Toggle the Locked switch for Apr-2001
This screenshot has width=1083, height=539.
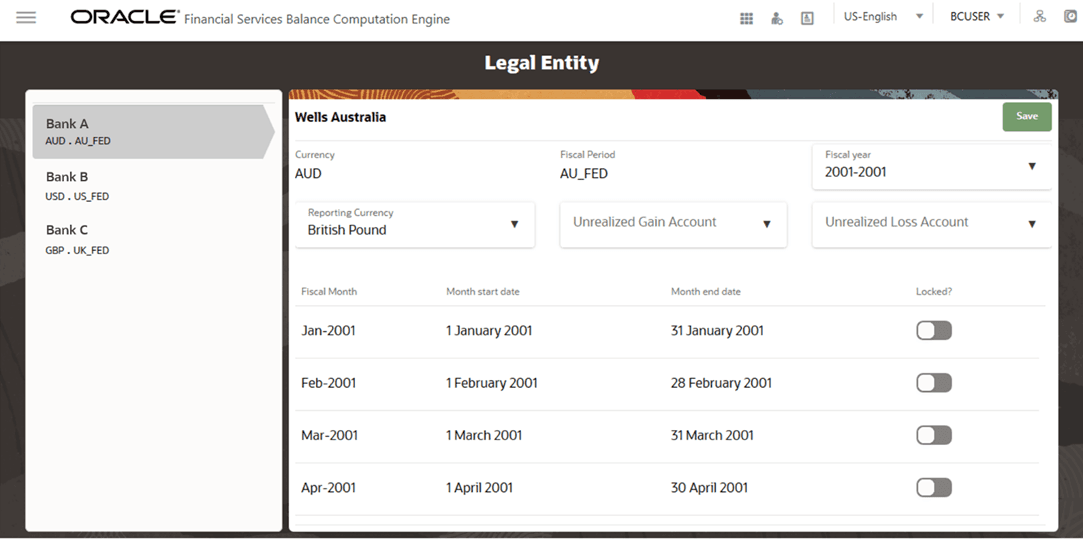pyautogui.click(x=934, y=488)
